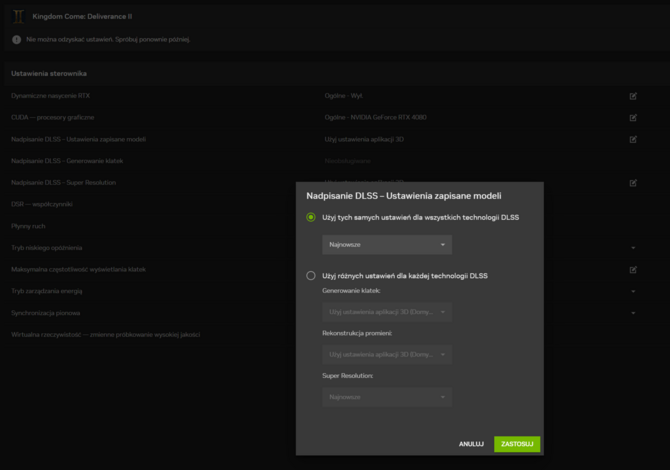Click the Kingdom Come: Deliverance II game icon

(x=18, y=17)
